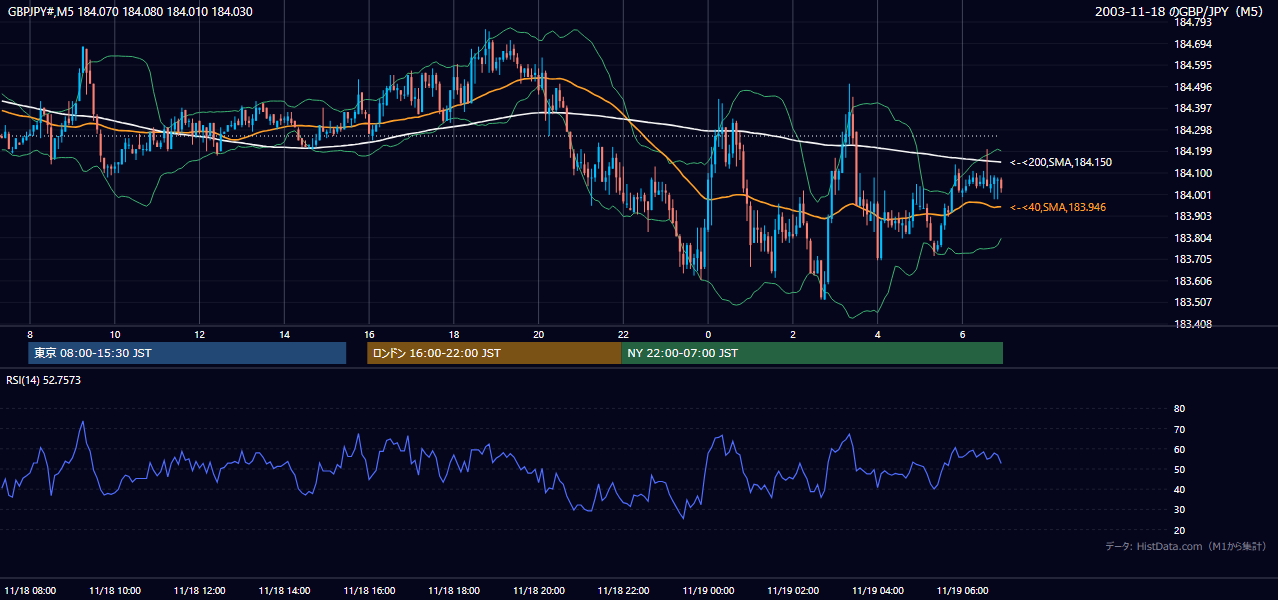Click price axis value 183.903
This screenshot has width=1278, height=600.
click(x=1193, y=216)
